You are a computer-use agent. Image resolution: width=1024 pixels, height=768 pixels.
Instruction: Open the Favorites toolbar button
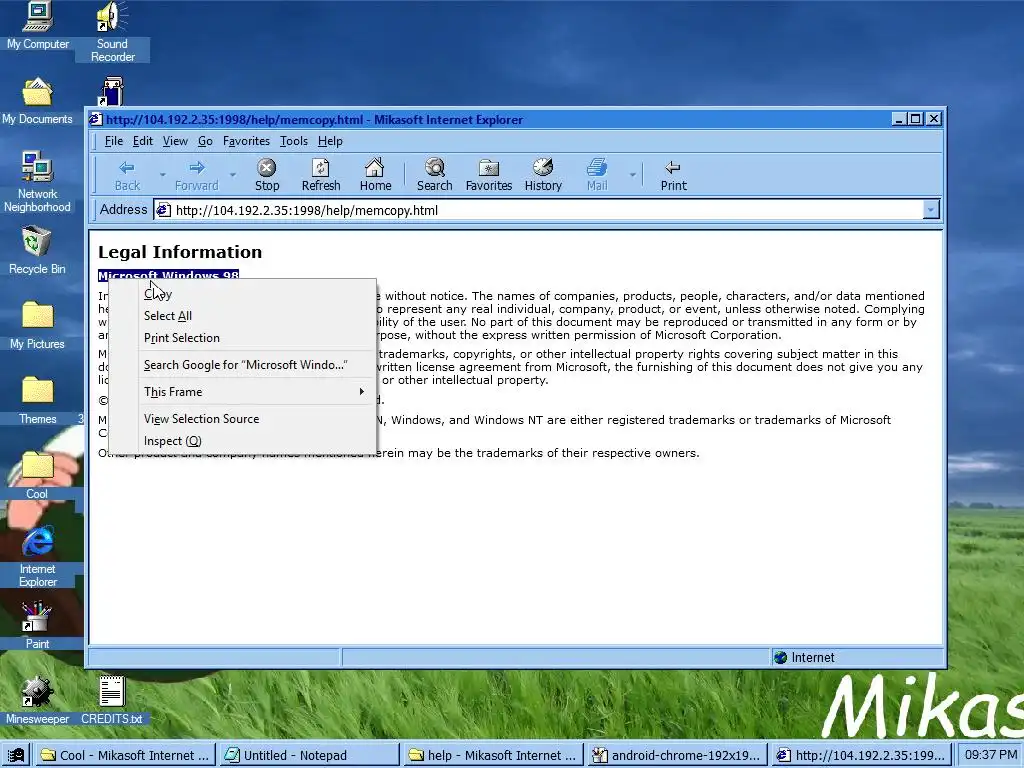[488, 176]
